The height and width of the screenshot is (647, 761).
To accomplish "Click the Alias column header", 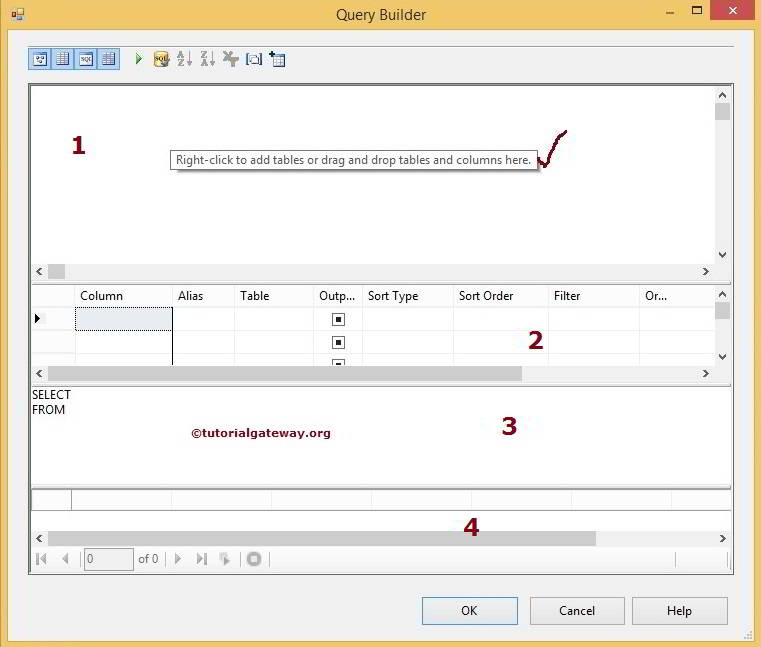I will (203, 296).
